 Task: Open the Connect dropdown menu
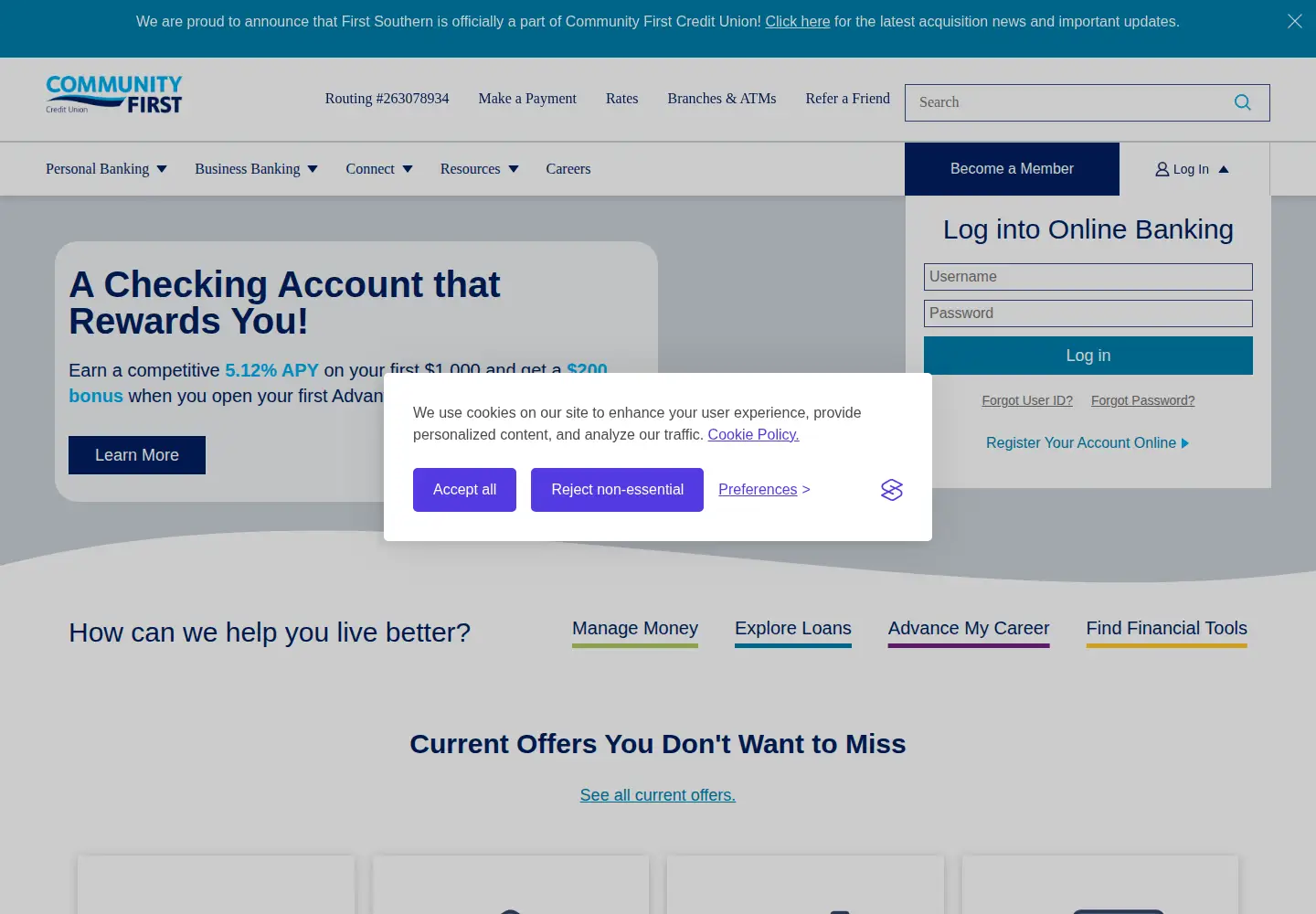click(379, 169)
